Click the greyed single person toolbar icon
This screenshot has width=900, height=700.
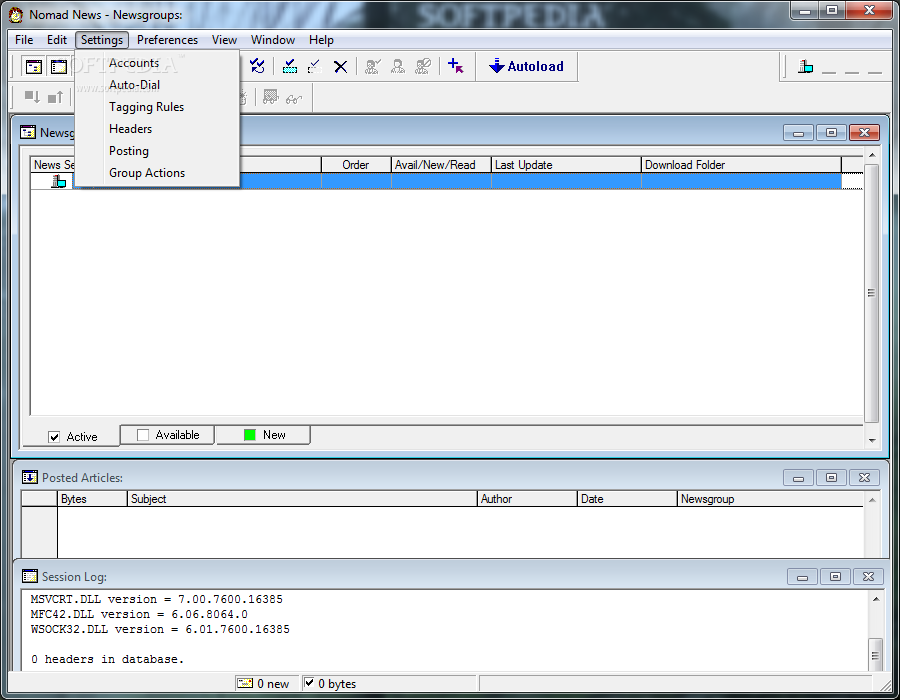(398, 67)
